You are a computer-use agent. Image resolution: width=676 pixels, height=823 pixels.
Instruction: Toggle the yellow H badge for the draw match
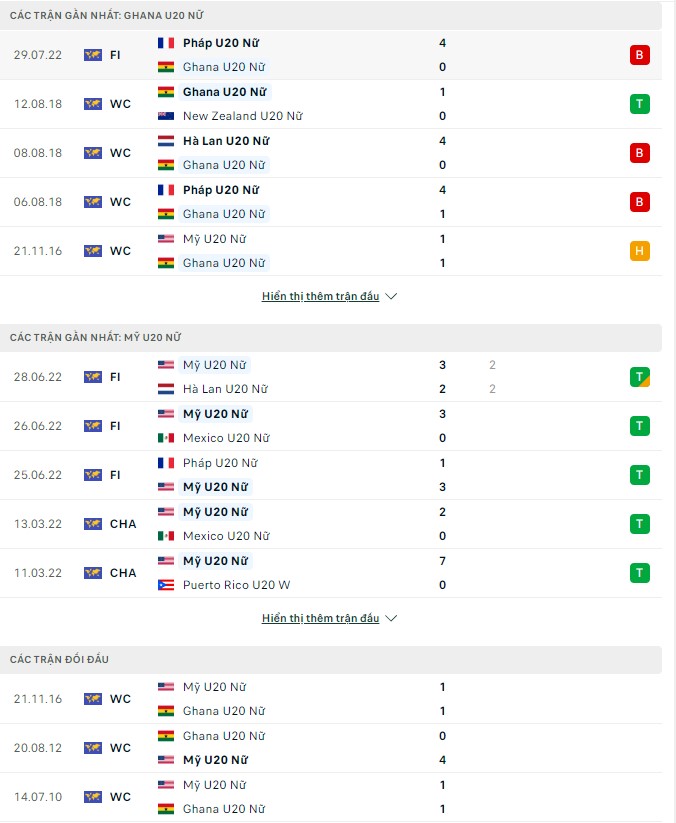[640, 251]
